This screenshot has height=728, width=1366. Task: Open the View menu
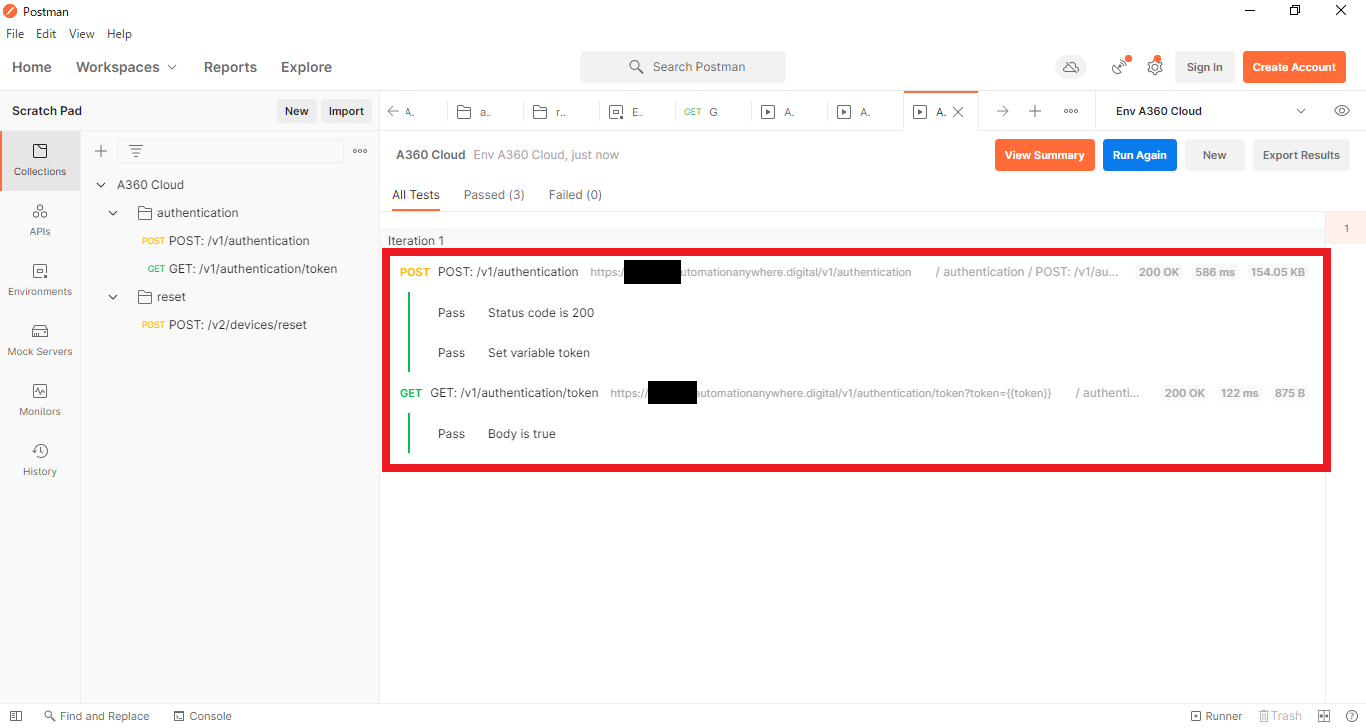82,34
